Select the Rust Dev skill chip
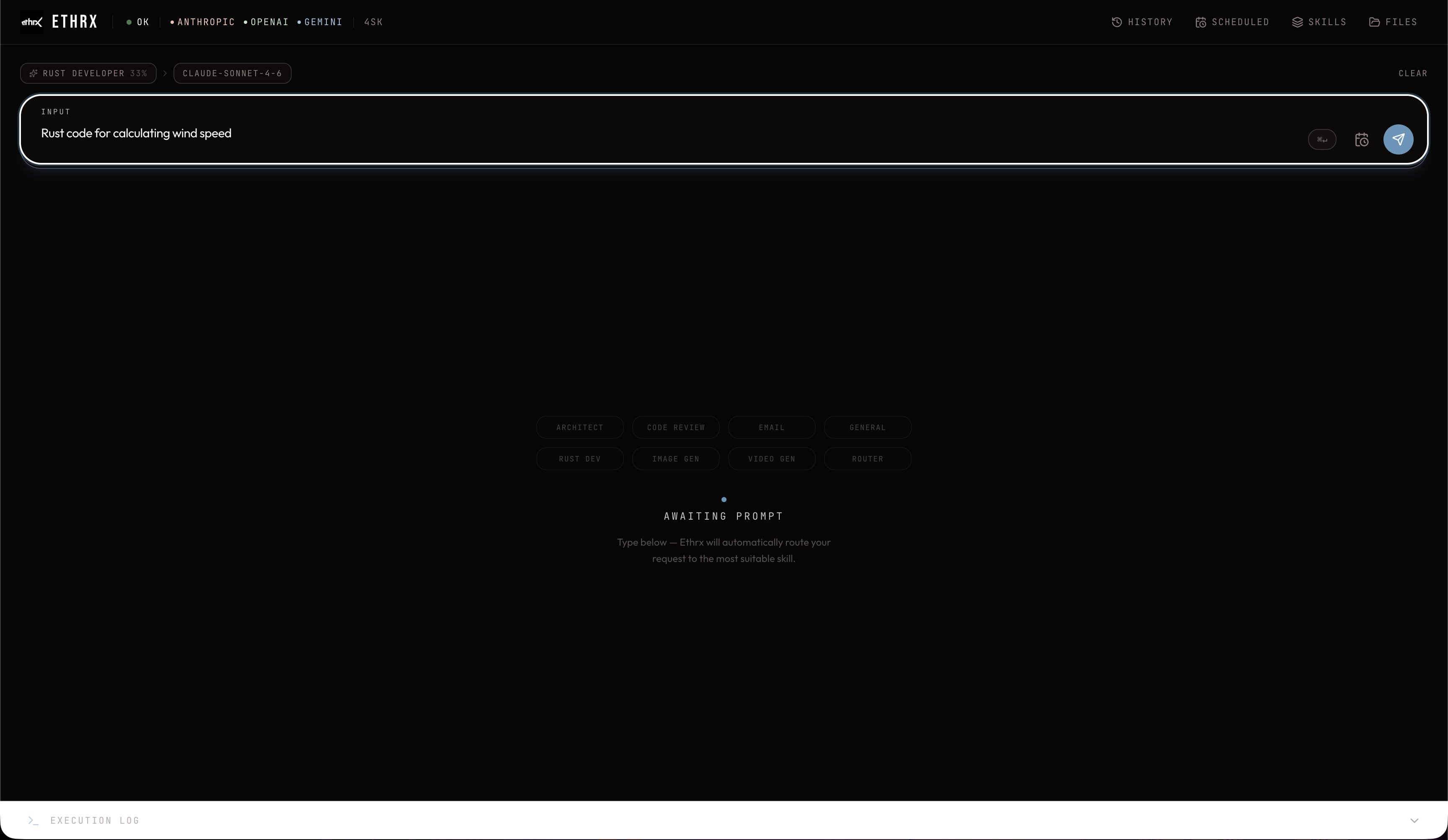Viewport: 1448px width, 840px height. 580,459
